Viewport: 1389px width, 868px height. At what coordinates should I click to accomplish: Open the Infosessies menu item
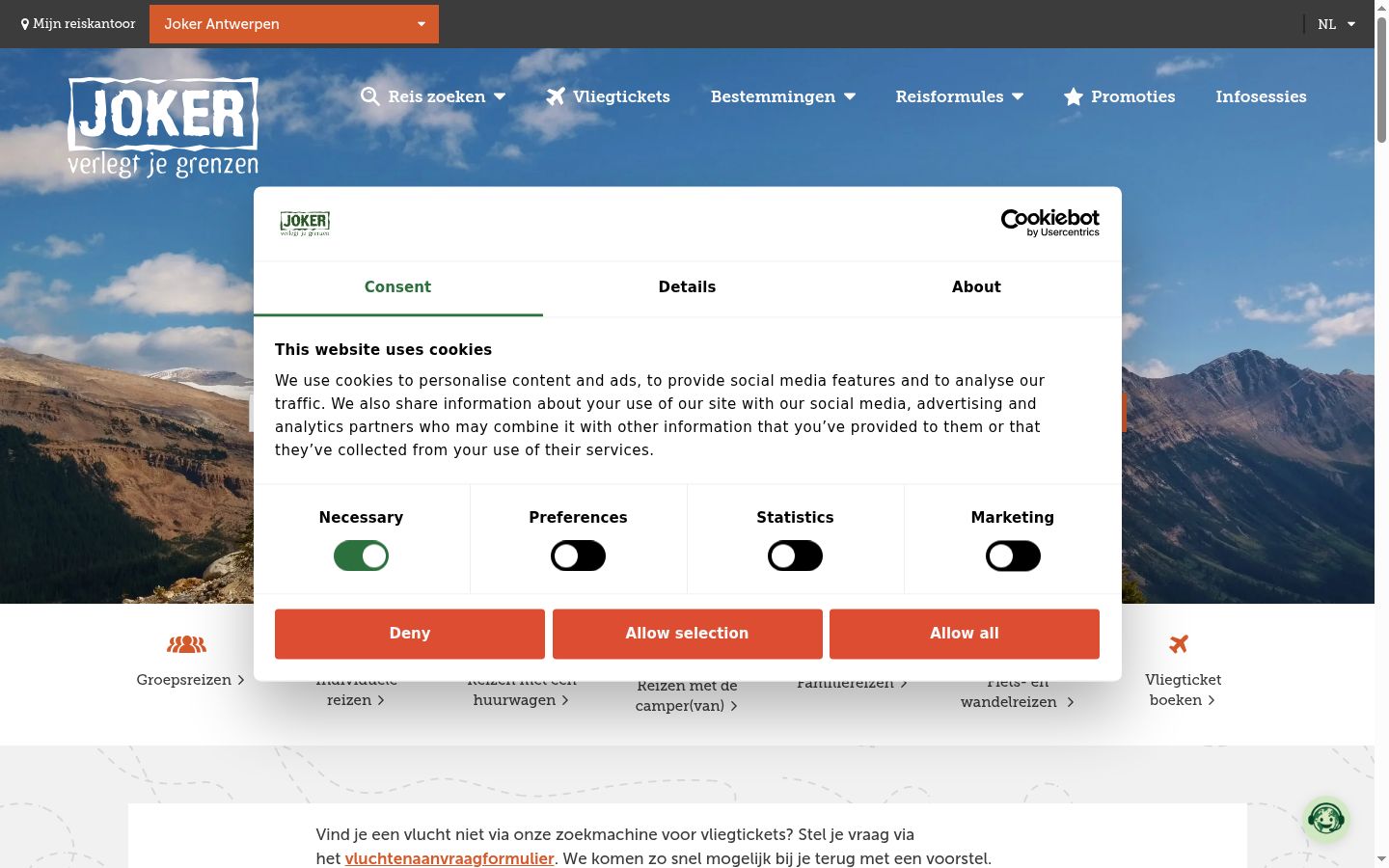click(x=1261, y=96)
